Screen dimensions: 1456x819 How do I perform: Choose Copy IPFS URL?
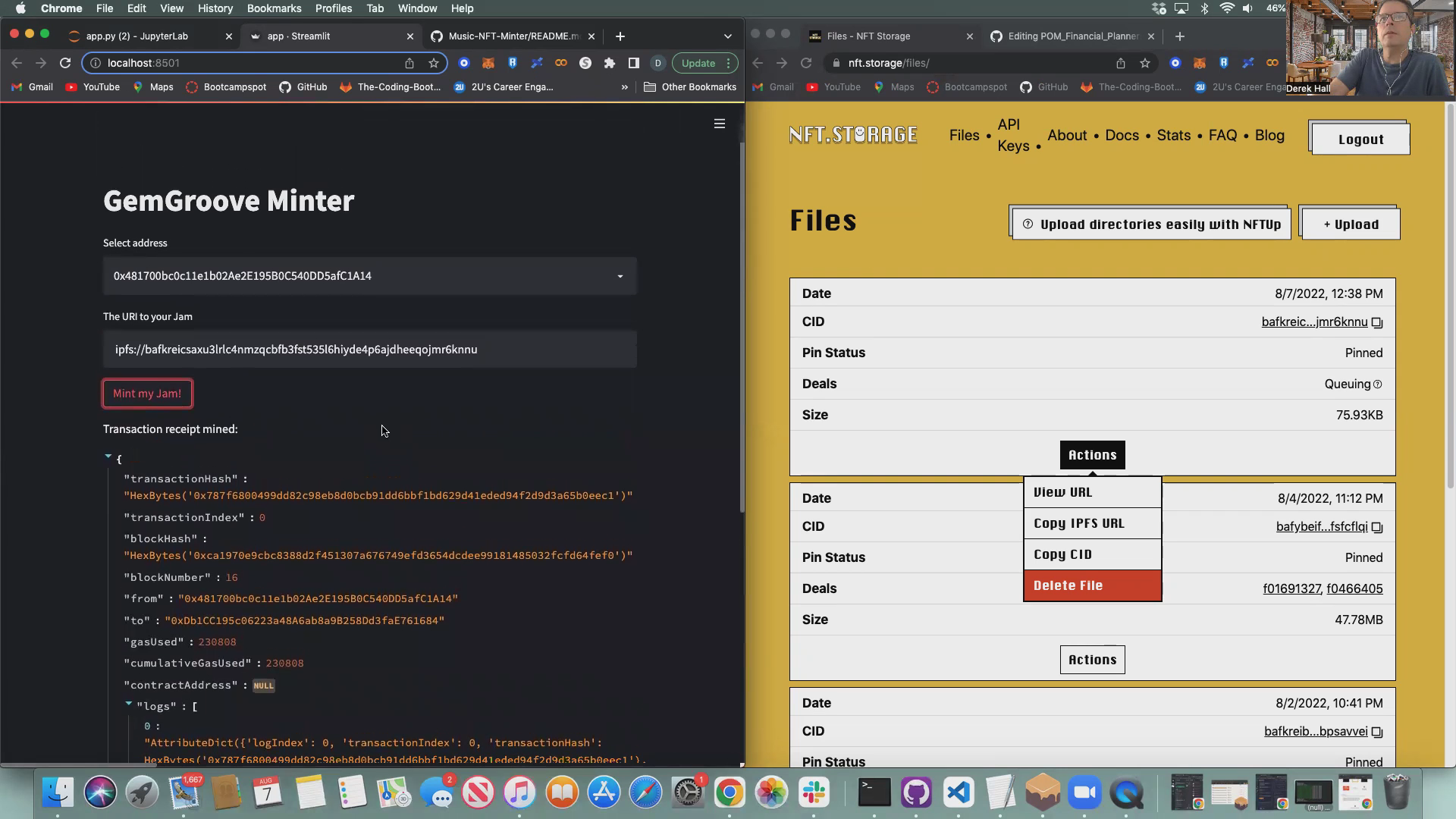click(1092, 523)
